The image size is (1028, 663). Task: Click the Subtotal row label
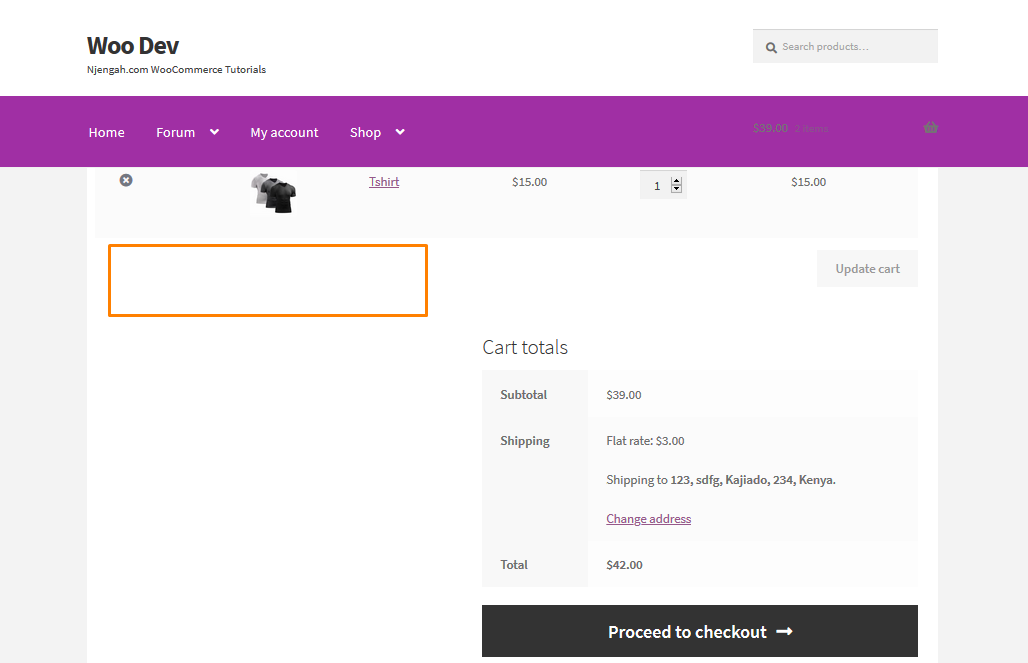(523, 395)
